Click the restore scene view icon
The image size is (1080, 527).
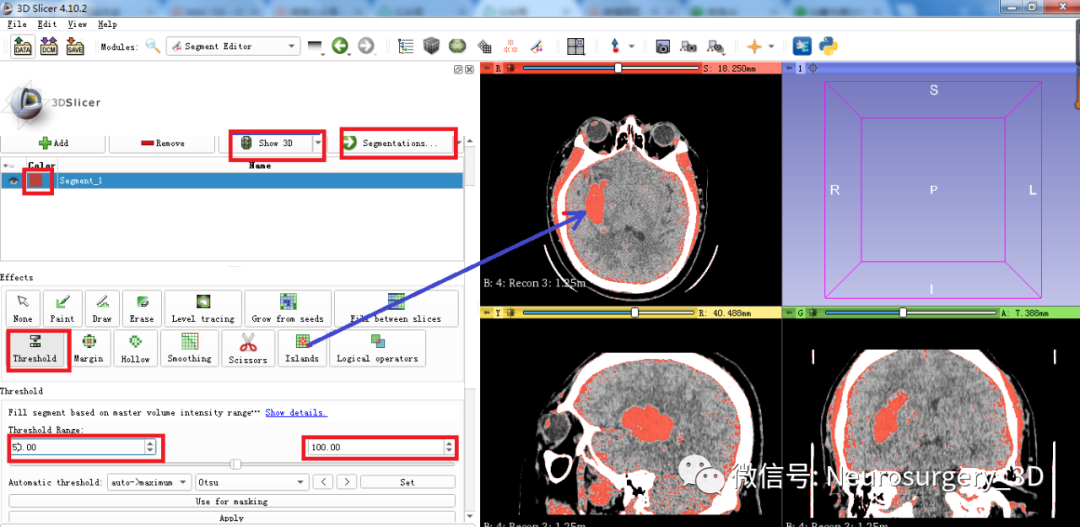tap(716, 46)
